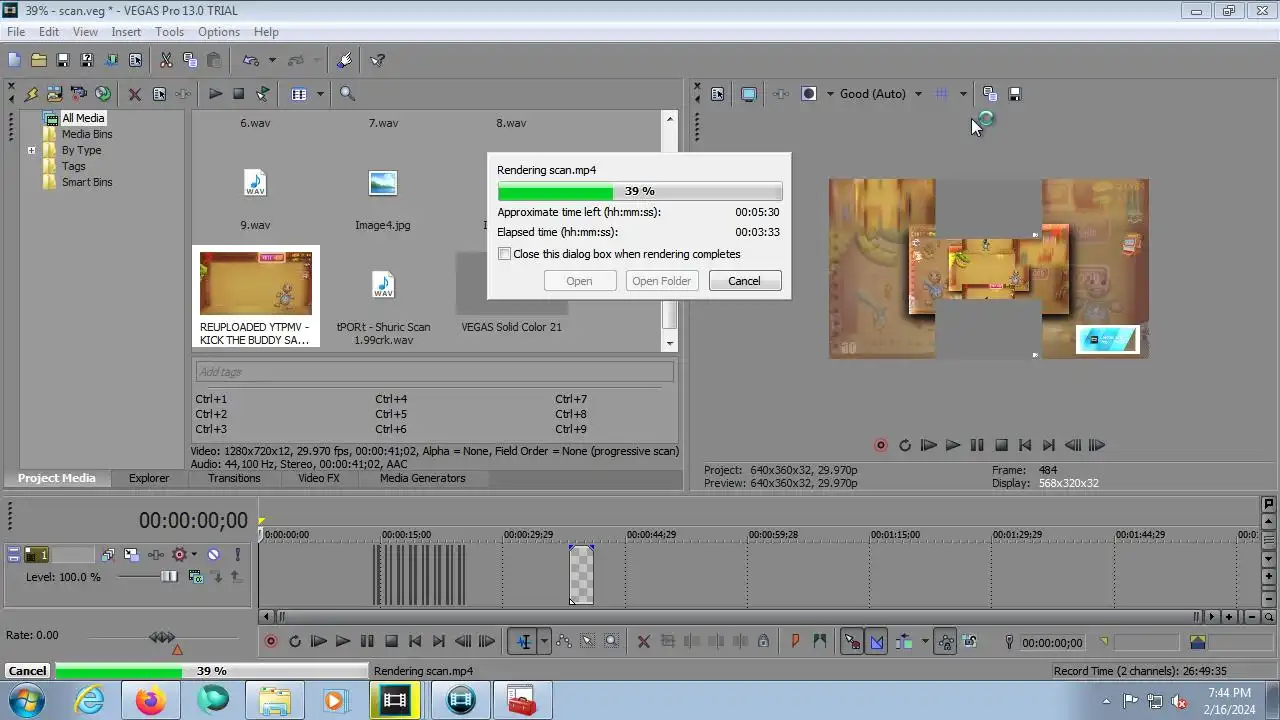The height and width of the screenshot is (720, 1280).
Task: Toggle Automatic Crossfades button
Action: pos(877,642)
